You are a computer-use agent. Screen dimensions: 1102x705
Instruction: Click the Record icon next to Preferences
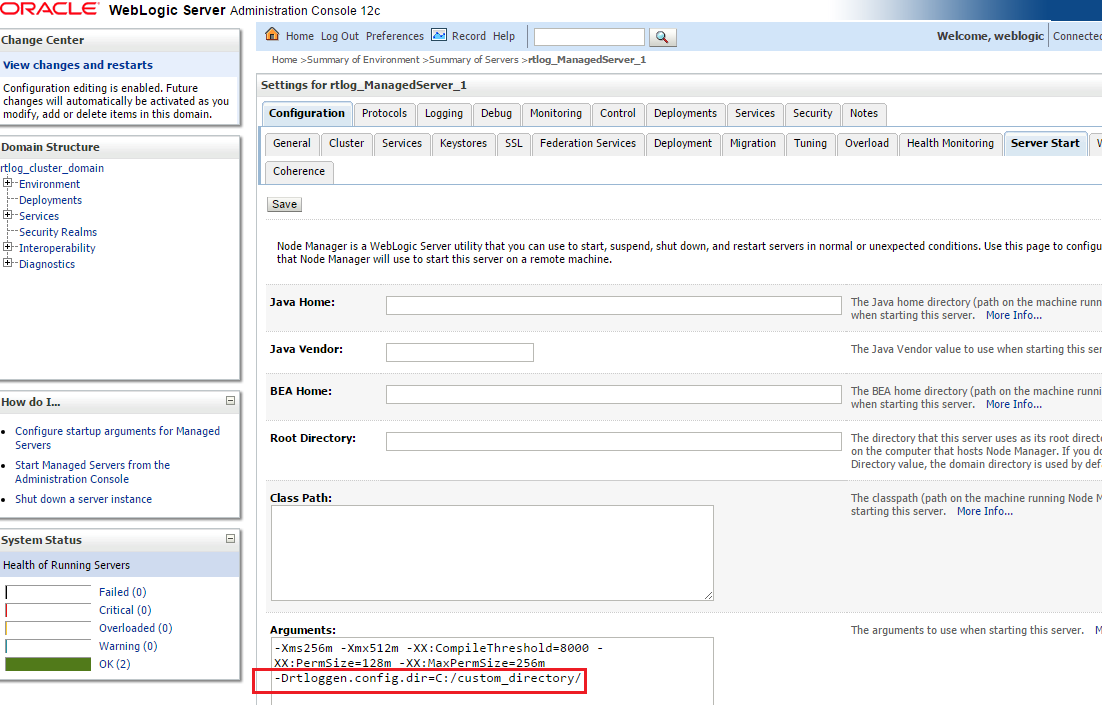[440, 35]
